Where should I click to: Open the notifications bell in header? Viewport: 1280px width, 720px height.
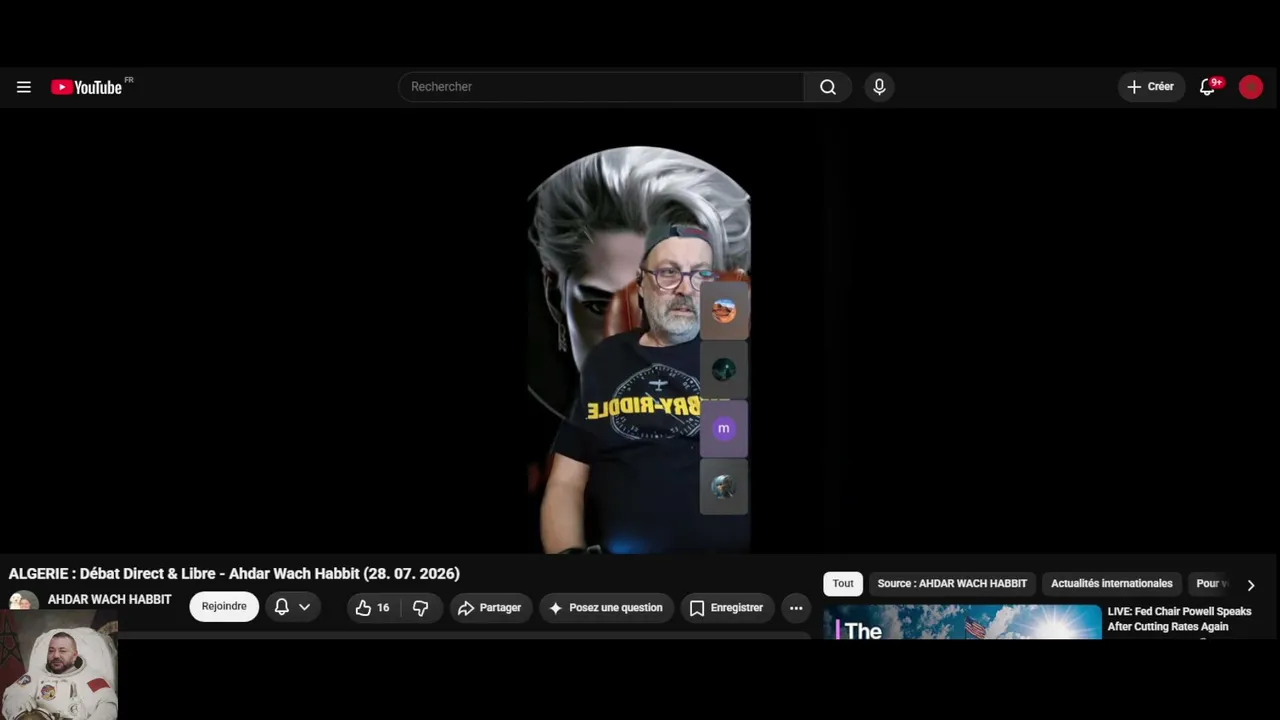(x=1208, y=87)
